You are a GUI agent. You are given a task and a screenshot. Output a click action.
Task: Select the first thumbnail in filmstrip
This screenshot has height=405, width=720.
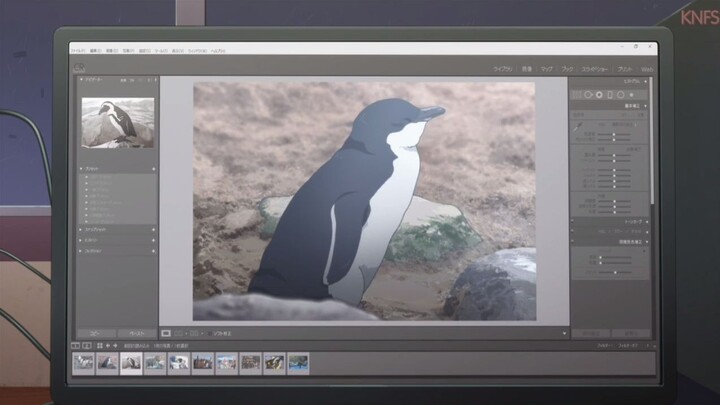tap(83, 362)
